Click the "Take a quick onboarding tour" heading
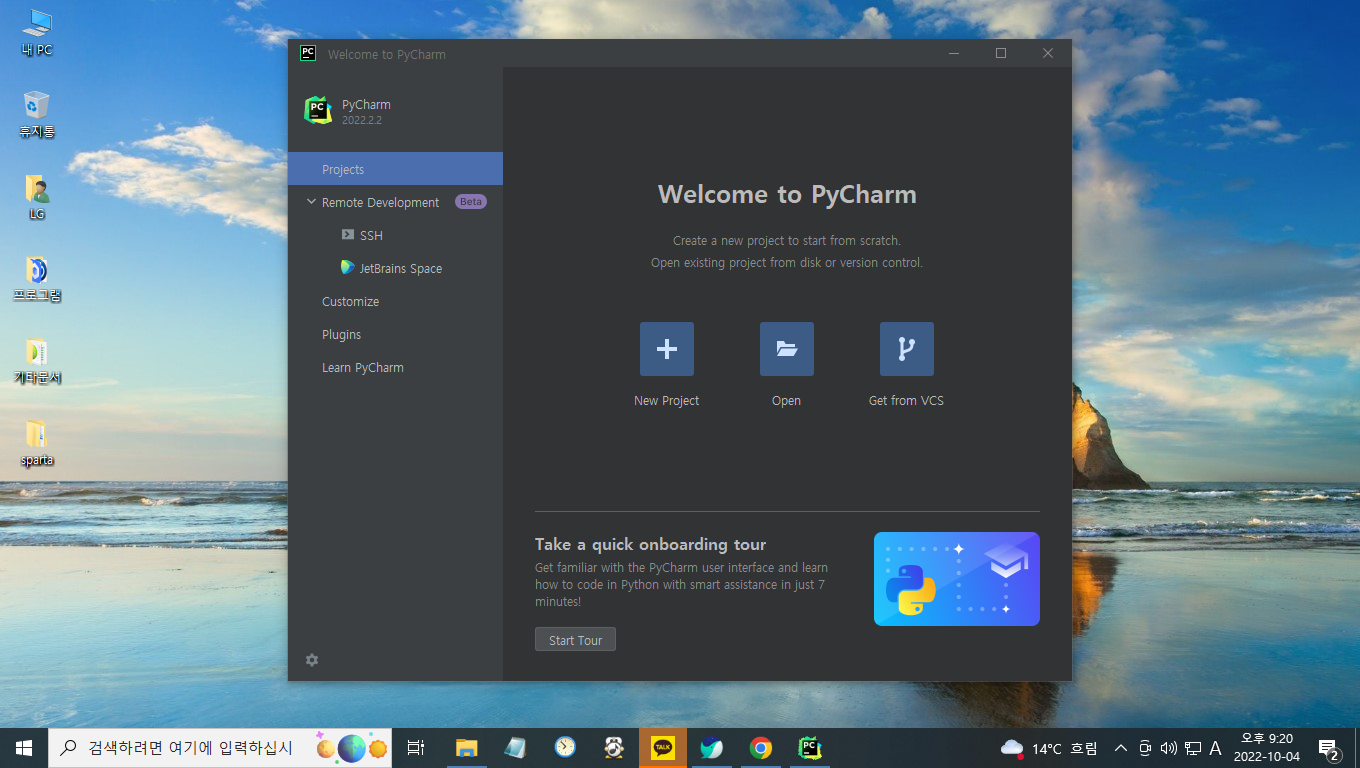 pos(651,544)
